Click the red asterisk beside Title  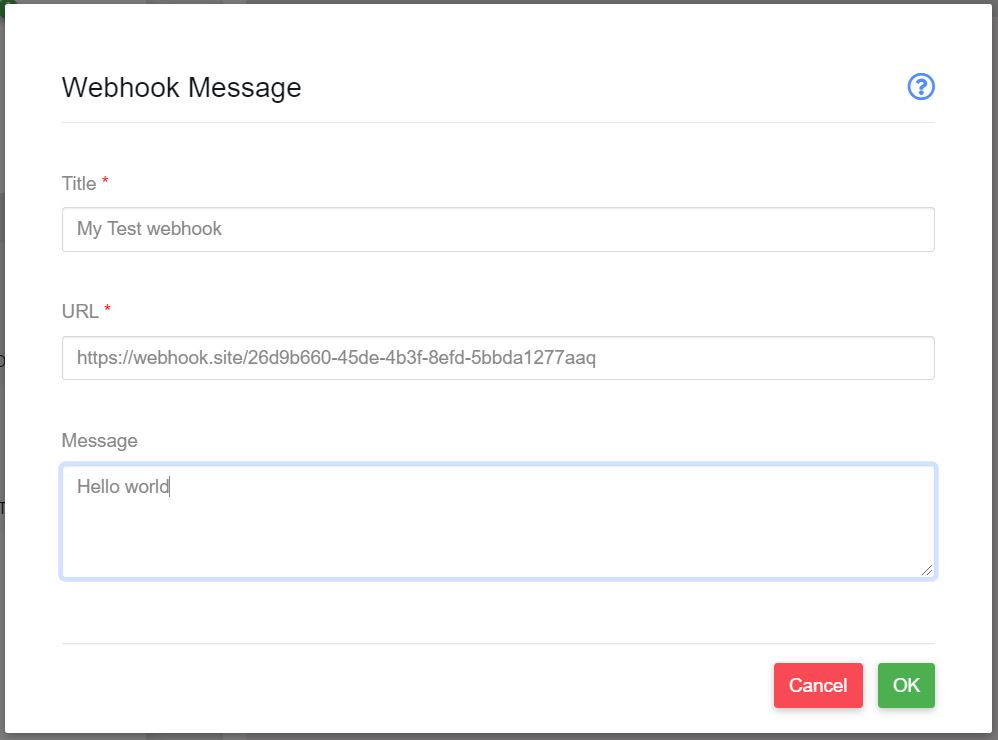pos(106,182)
